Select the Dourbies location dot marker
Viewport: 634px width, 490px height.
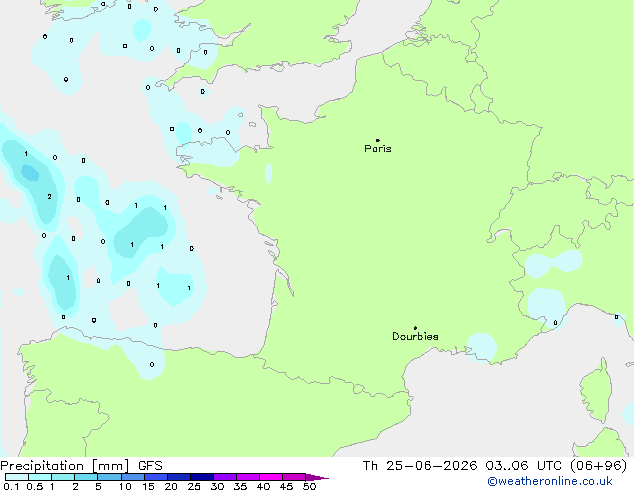coord(415,328)
